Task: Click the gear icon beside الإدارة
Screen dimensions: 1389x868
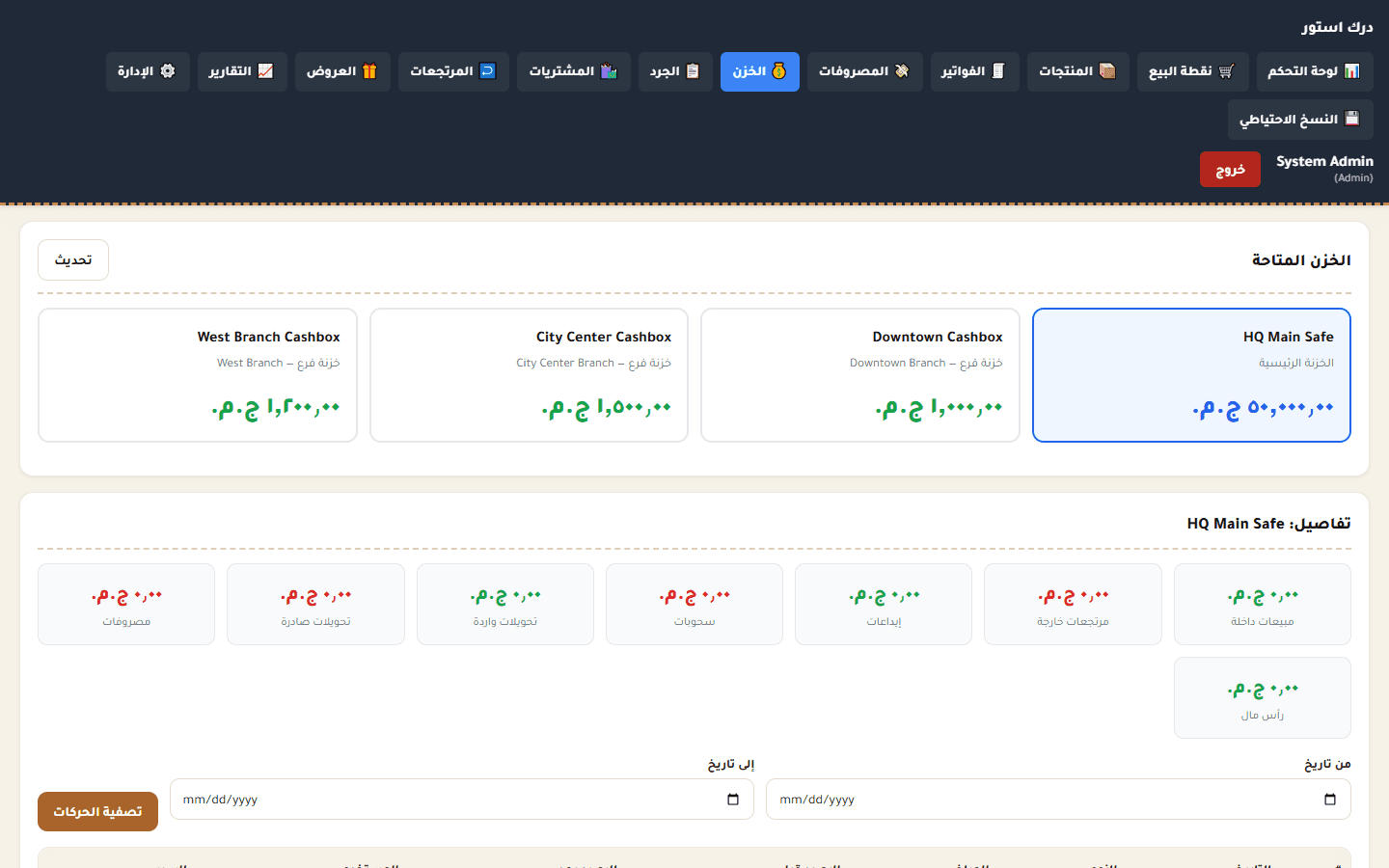Action: (x=168, y=71)
